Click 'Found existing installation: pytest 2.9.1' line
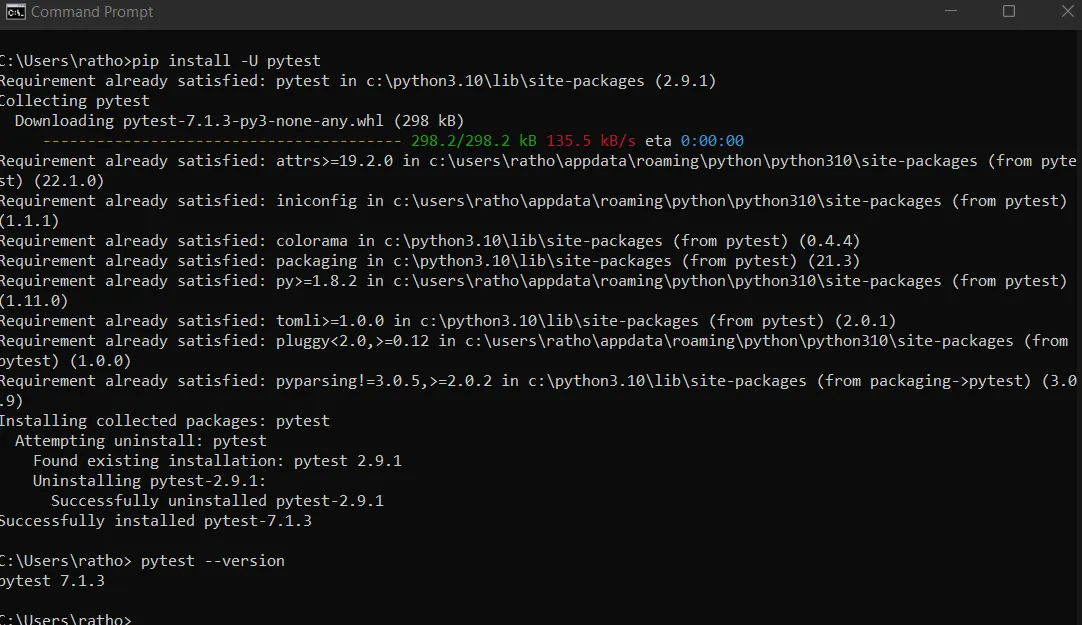 point(217,461)
